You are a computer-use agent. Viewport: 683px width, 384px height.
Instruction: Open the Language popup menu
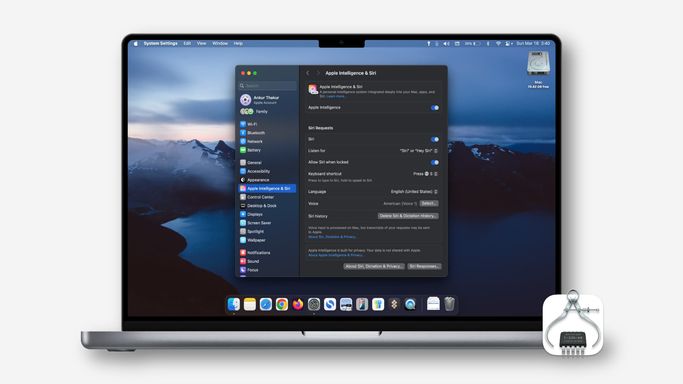click(x=414, y=192)
